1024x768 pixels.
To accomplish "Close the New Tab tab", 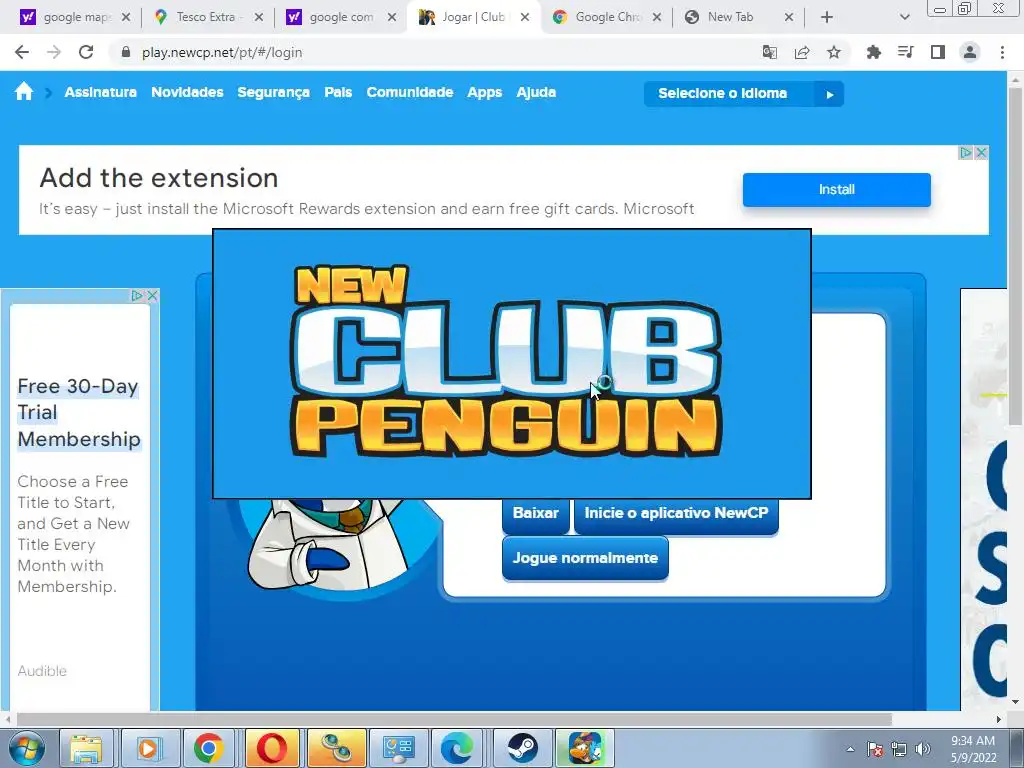I will [788, 18].
